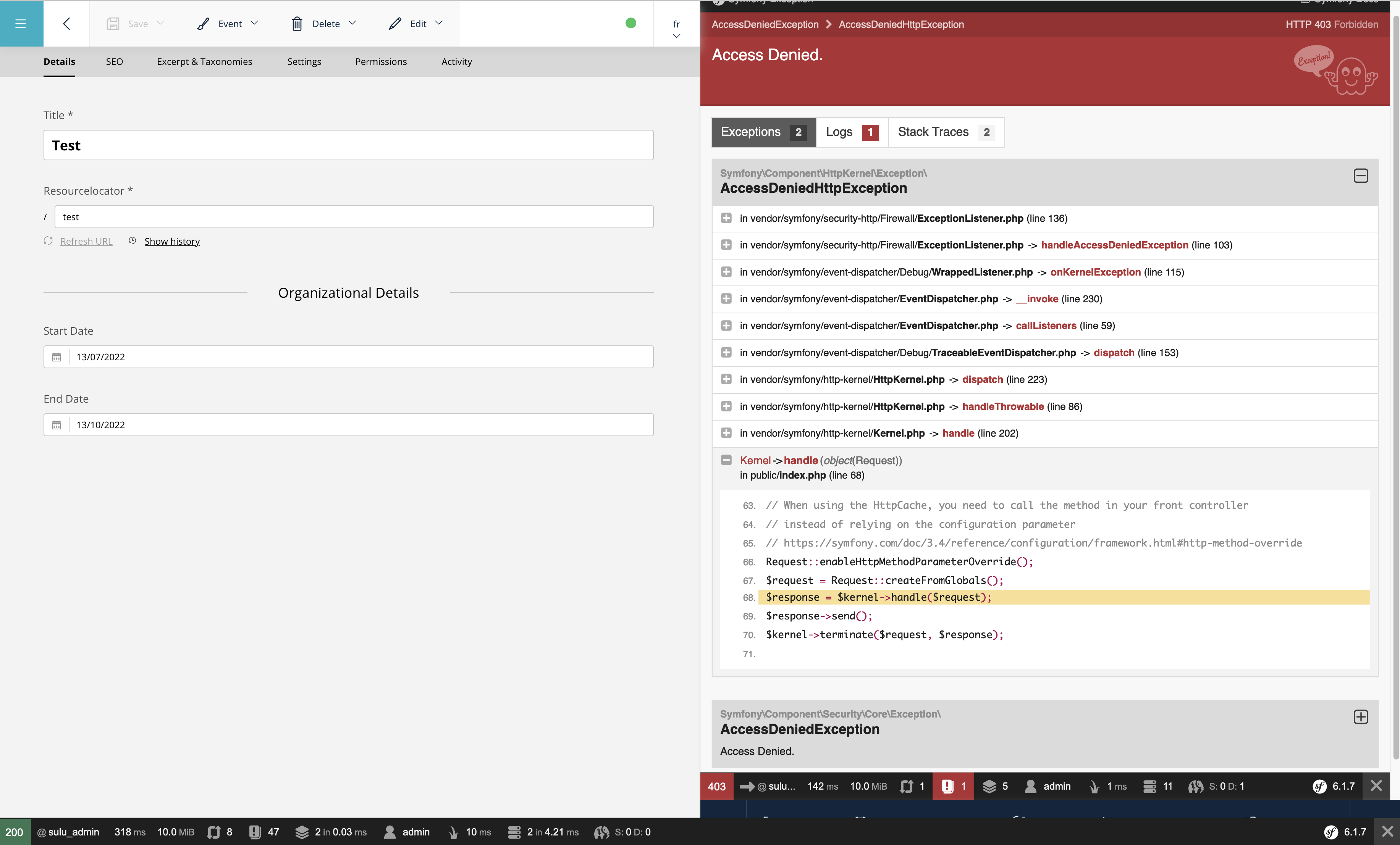
Task: Open the logs panel showing 47 entries
Action: pyautogui.click(x=263, y=832)
